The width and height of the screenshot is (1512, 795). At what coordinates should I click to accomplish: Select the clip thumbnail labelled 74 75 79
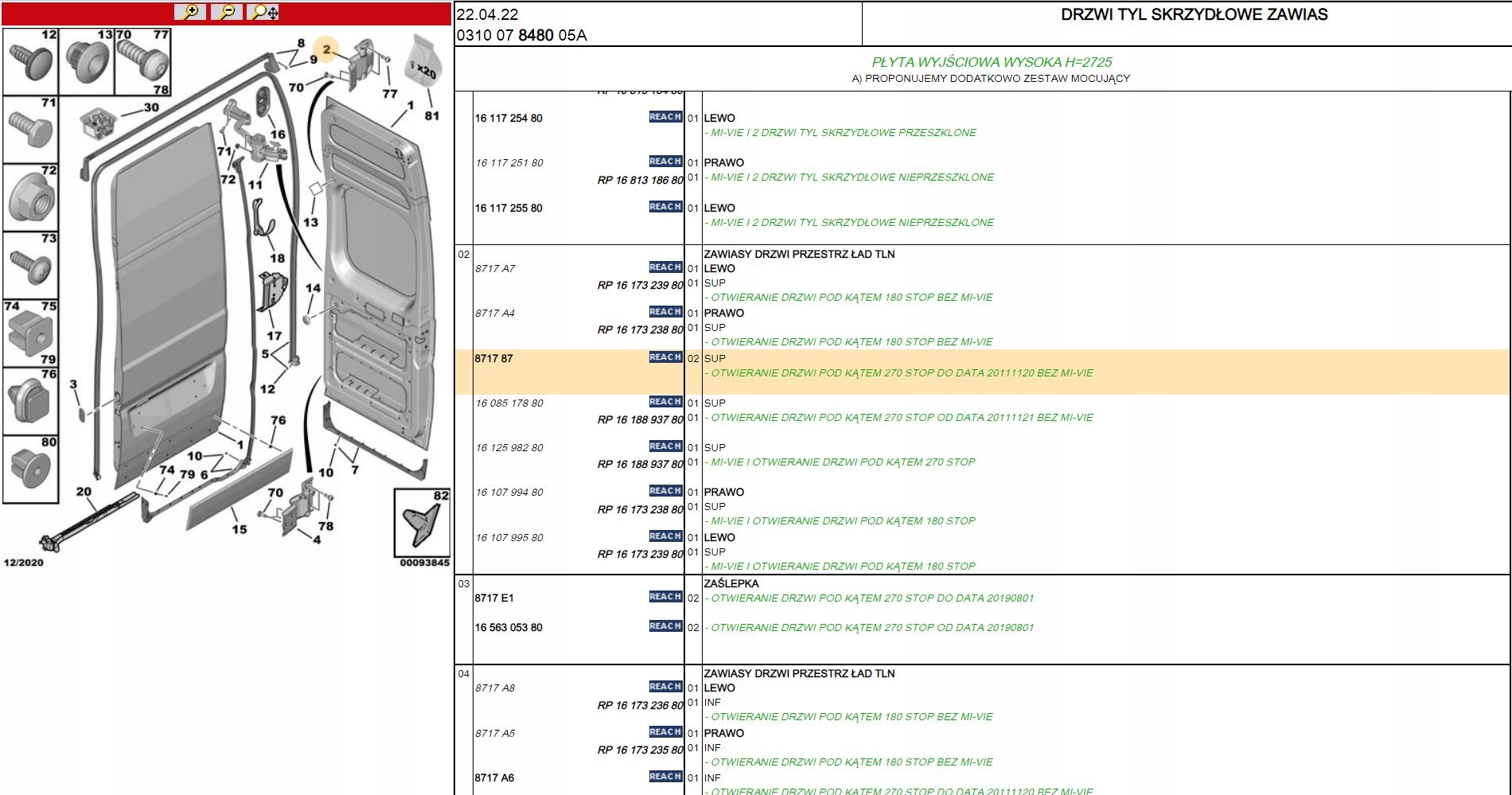point(31,333)
